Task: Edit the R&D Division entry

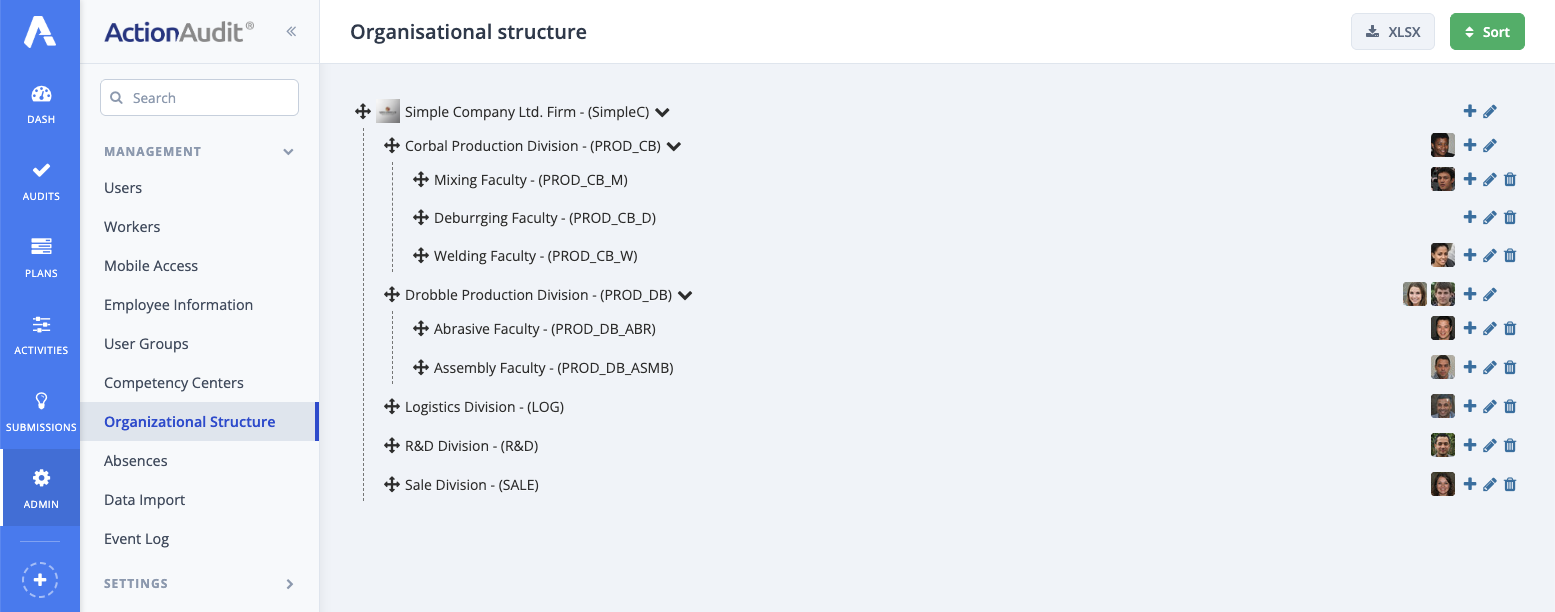Action: coord(1490,445)
